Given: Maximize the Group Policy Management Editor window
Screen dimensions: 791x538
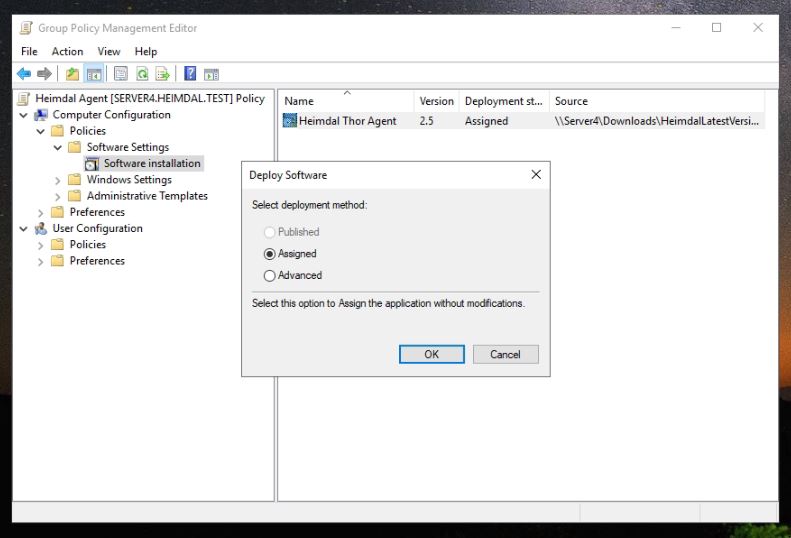Looking at the screenshot, I should [716, 28].
